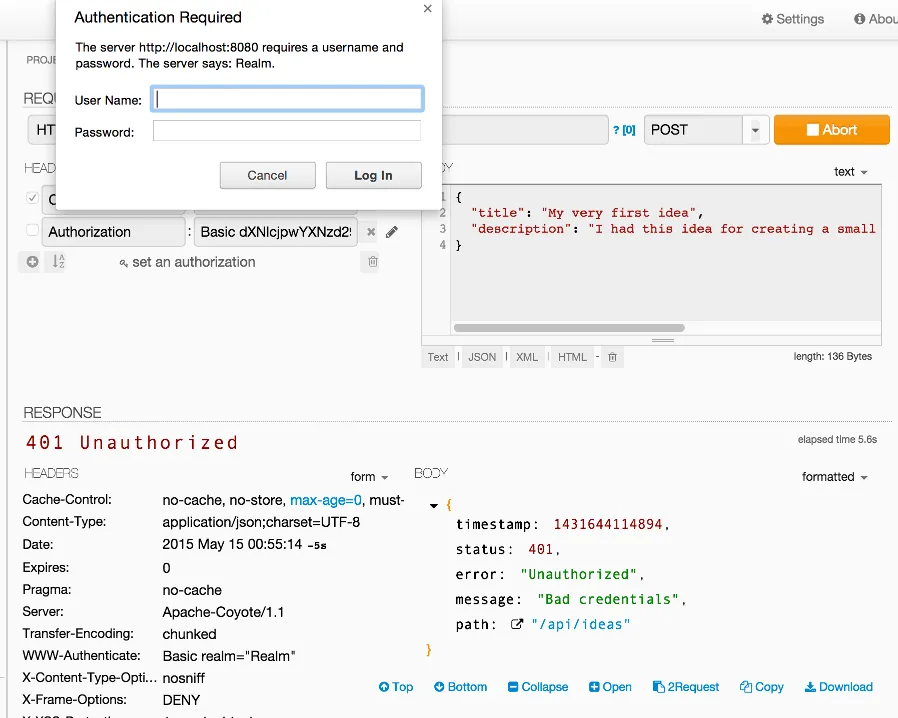
Task: Collapse the JSON response root object
Action: 434,506
